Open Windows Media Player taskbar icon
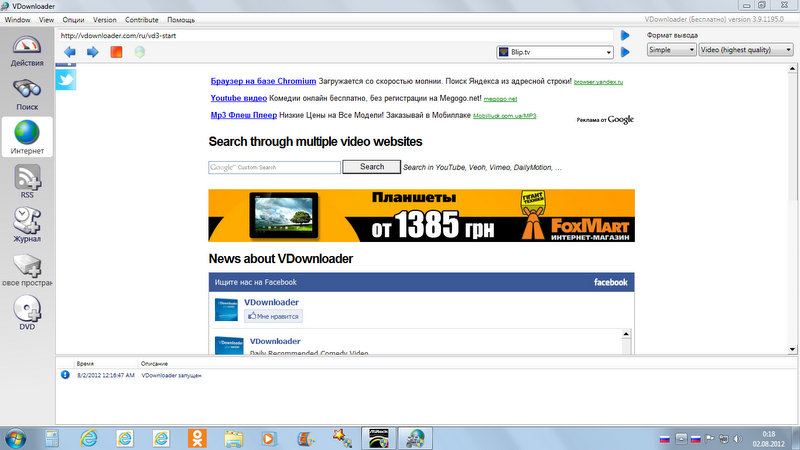800x450 pixels. (x=269, y=438)
